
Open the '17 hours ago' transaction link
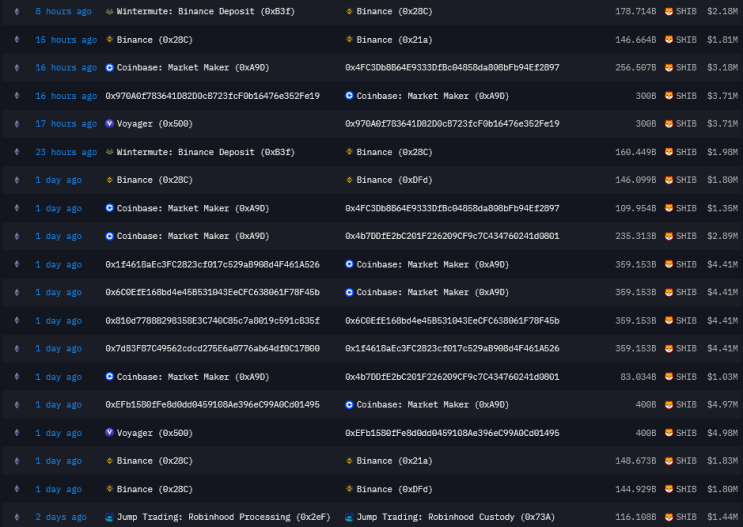(x=66, y=124)
